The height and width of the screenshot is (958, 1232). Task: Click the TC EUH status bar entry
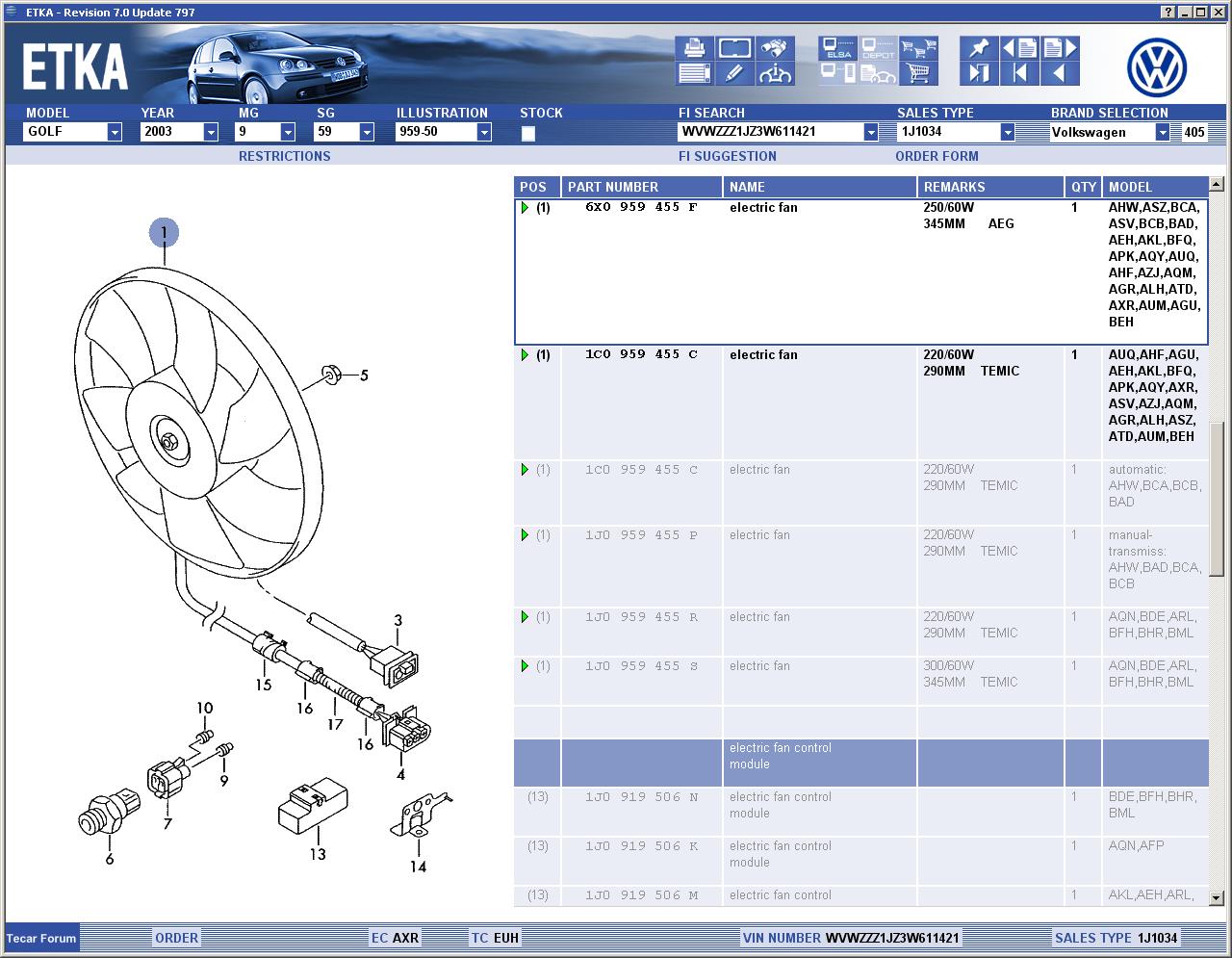pos(495,938)
